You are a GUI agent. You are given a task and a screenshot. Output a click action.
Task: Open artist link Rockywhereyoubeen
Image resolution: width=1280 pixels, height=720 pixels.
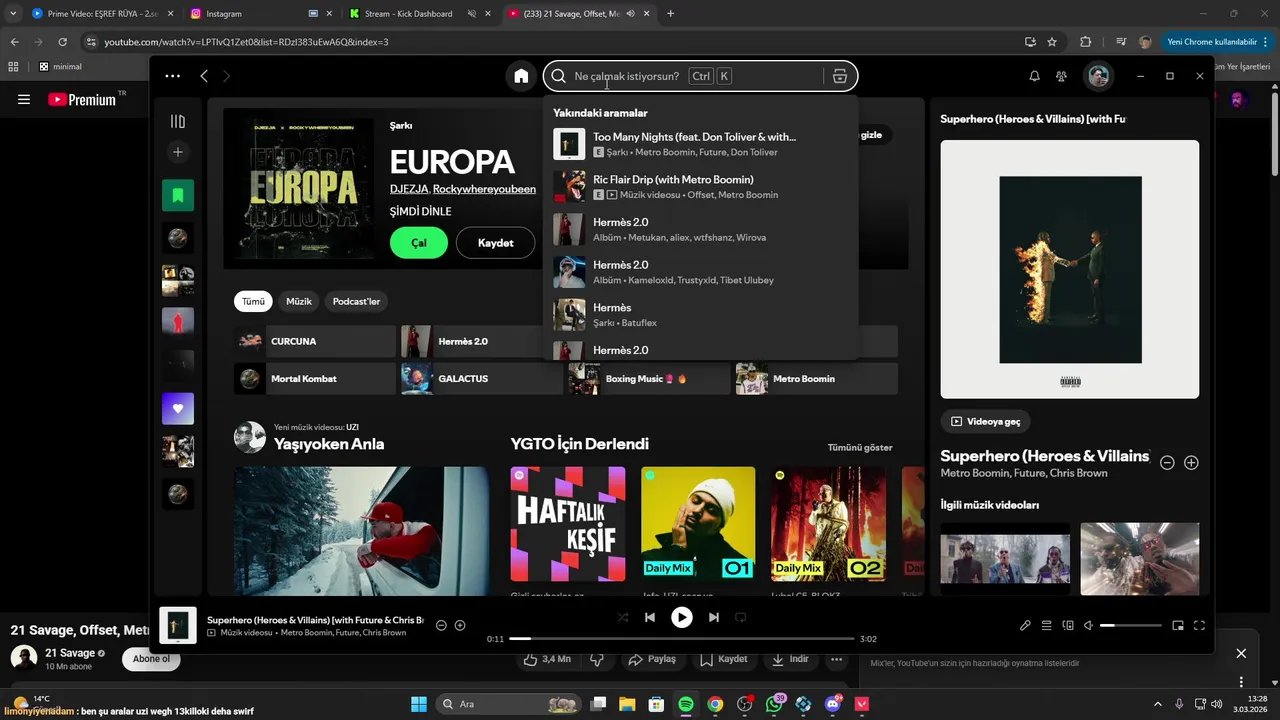pos(484,189)
